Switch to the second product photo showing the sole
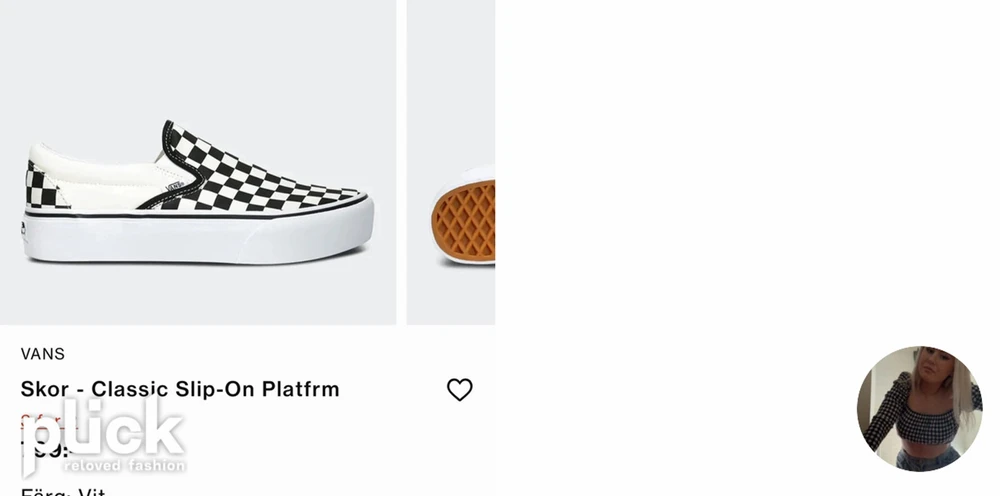The width and height of the screenshot is (1000, 496). tap(451, 162)
